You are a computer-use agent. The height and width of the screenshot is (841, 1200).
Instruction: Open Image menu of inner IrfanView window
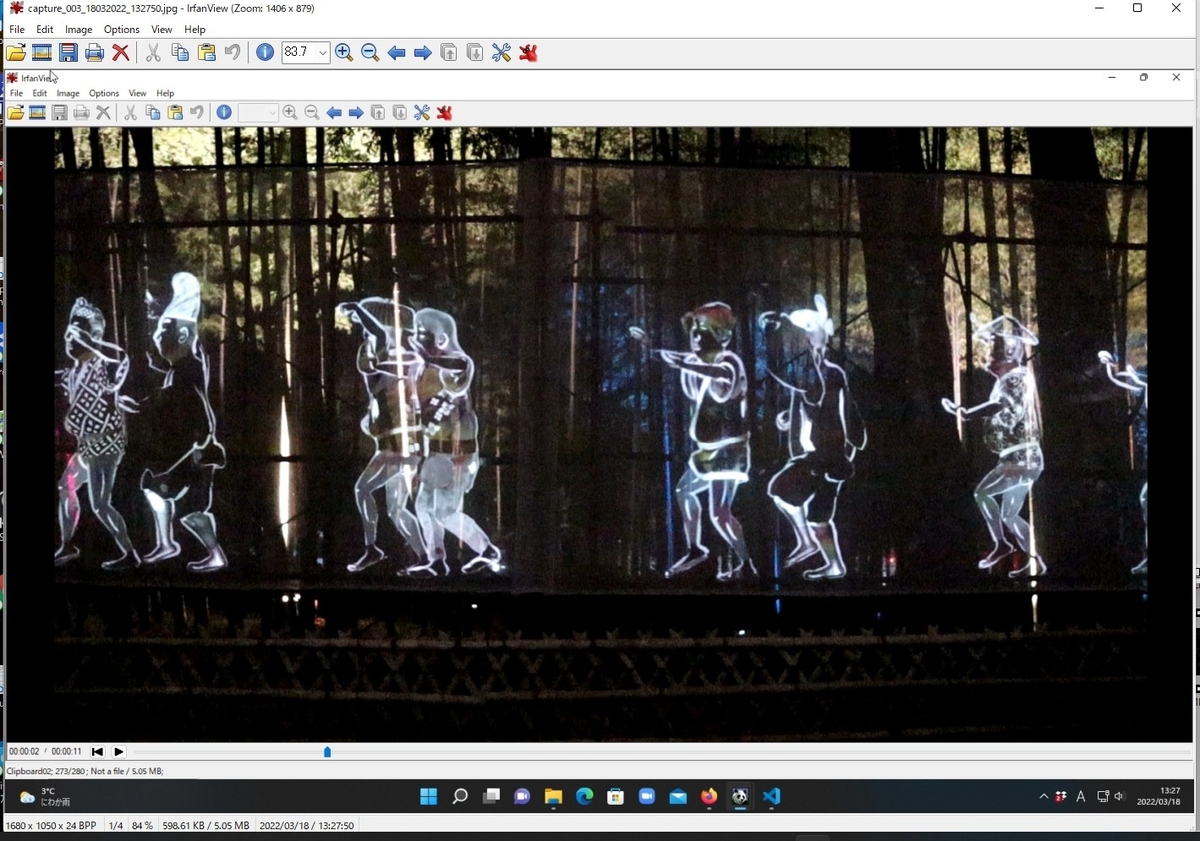68,93
